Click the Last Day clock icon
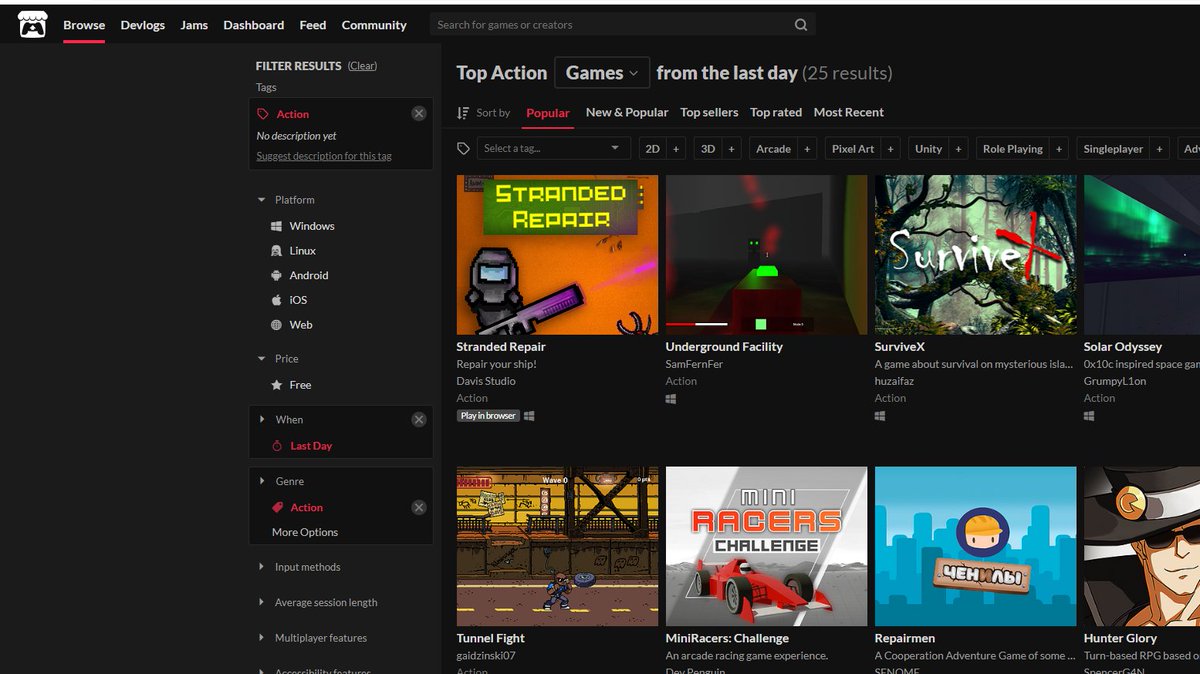The image size is (1200, 674). click(x=278, y=446)
